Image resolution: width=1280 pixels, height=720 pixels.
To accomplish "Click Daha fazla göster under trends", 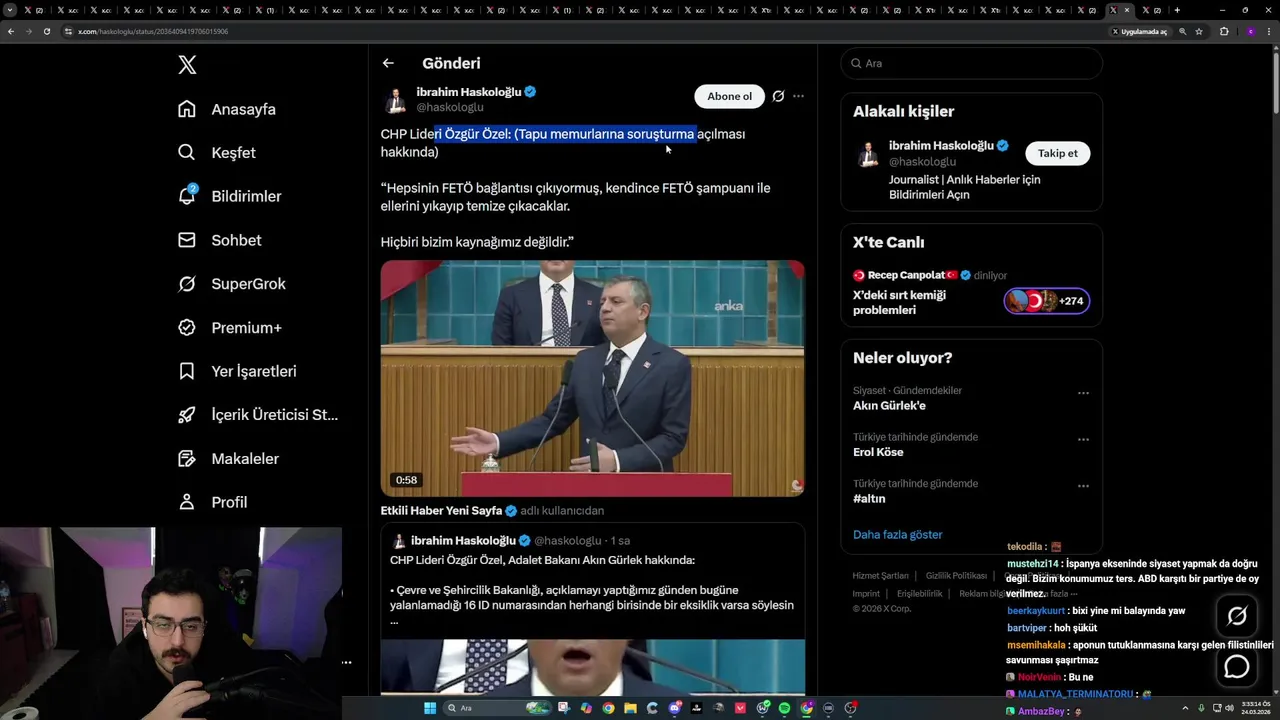I will coord(897,535).
